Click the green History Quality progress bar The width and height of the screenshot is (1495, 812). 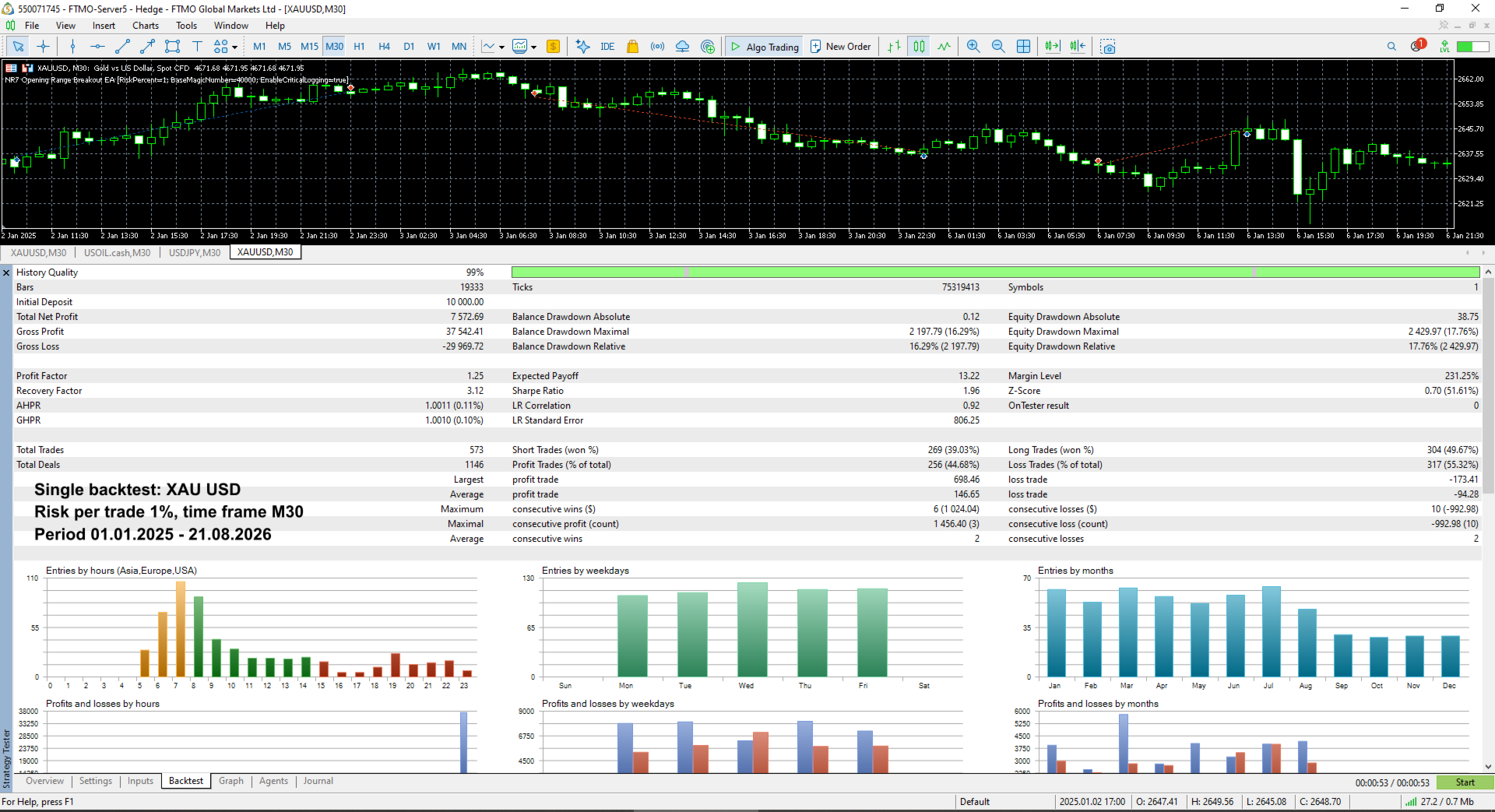[x=995, y=272]
